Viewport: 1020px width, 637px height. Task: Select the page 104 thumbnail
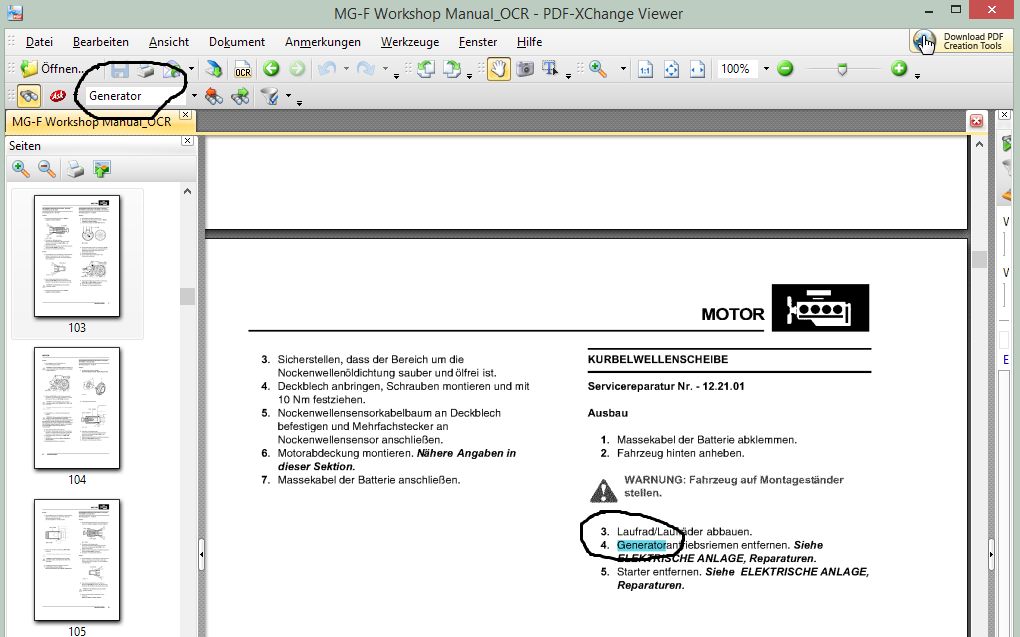tap(77, 408)
